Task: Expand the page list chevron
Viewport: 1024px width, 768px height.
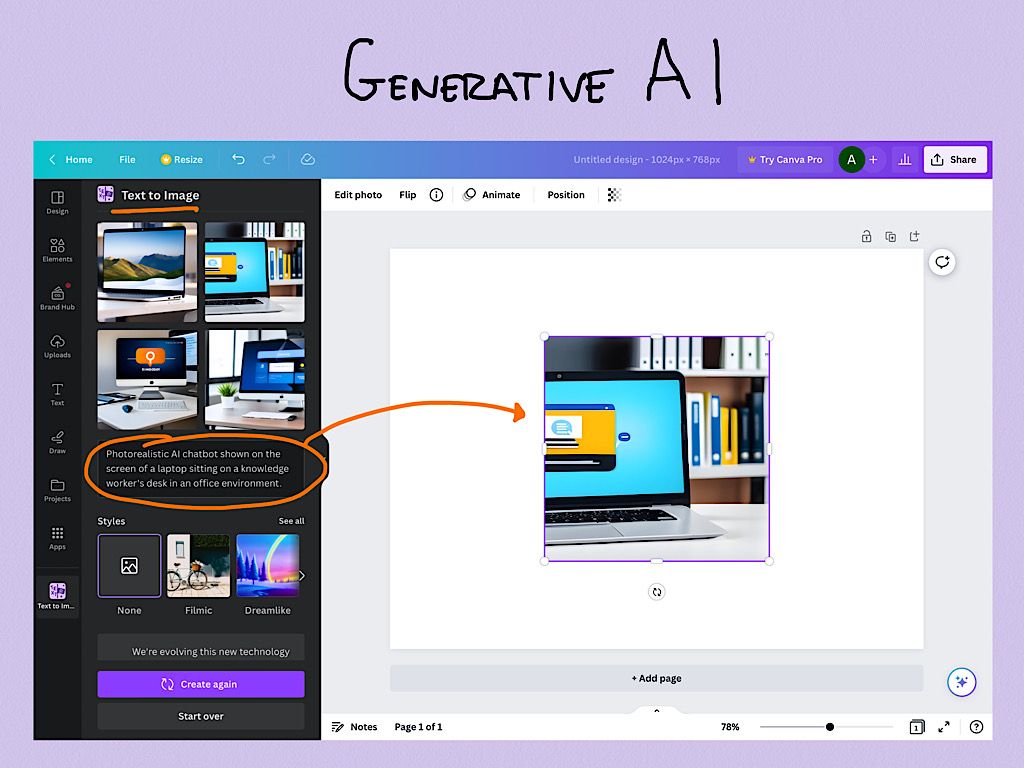Action: point(657,711)
